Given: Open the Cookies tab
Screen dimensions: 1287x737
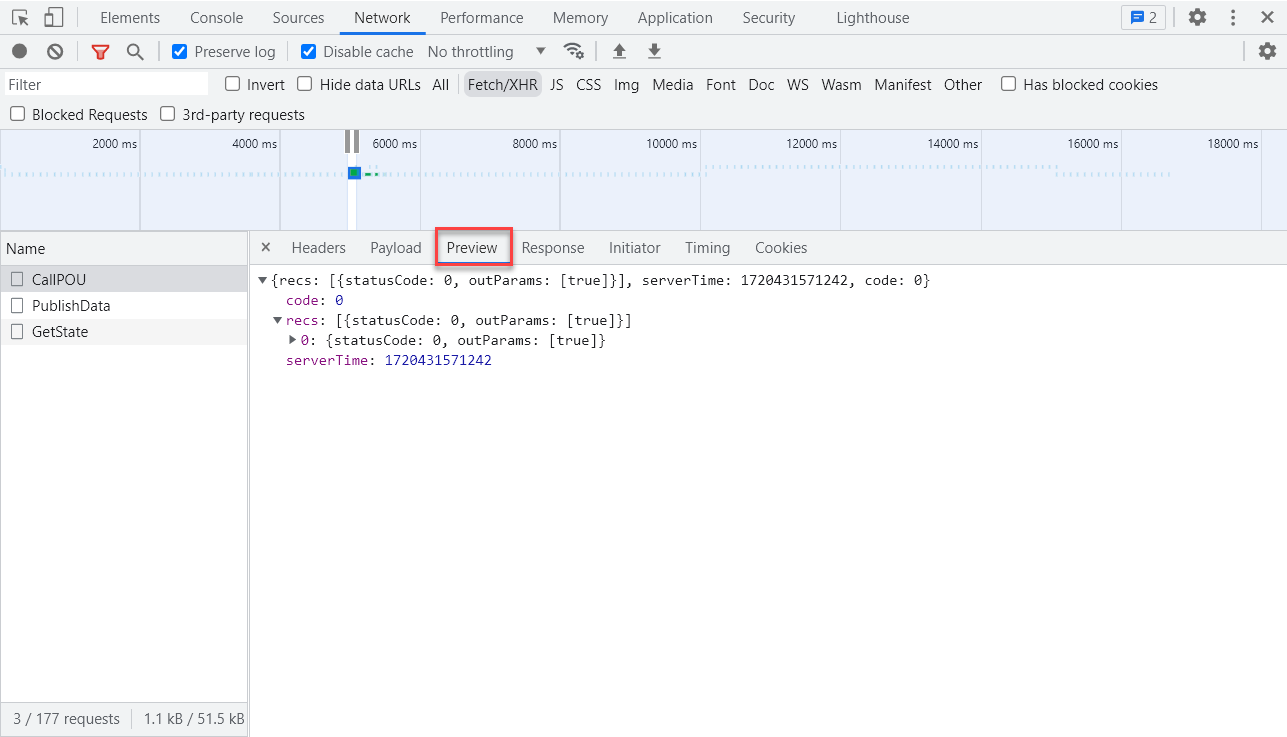Looking at the screenshot, I should (x=781, y=247).
